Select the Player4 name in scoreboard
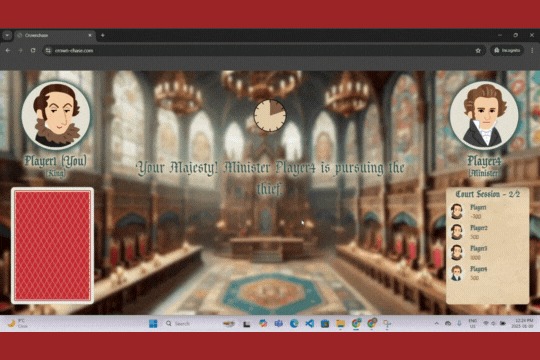This screenshot has width=540, height=360. tap(479, 269)
